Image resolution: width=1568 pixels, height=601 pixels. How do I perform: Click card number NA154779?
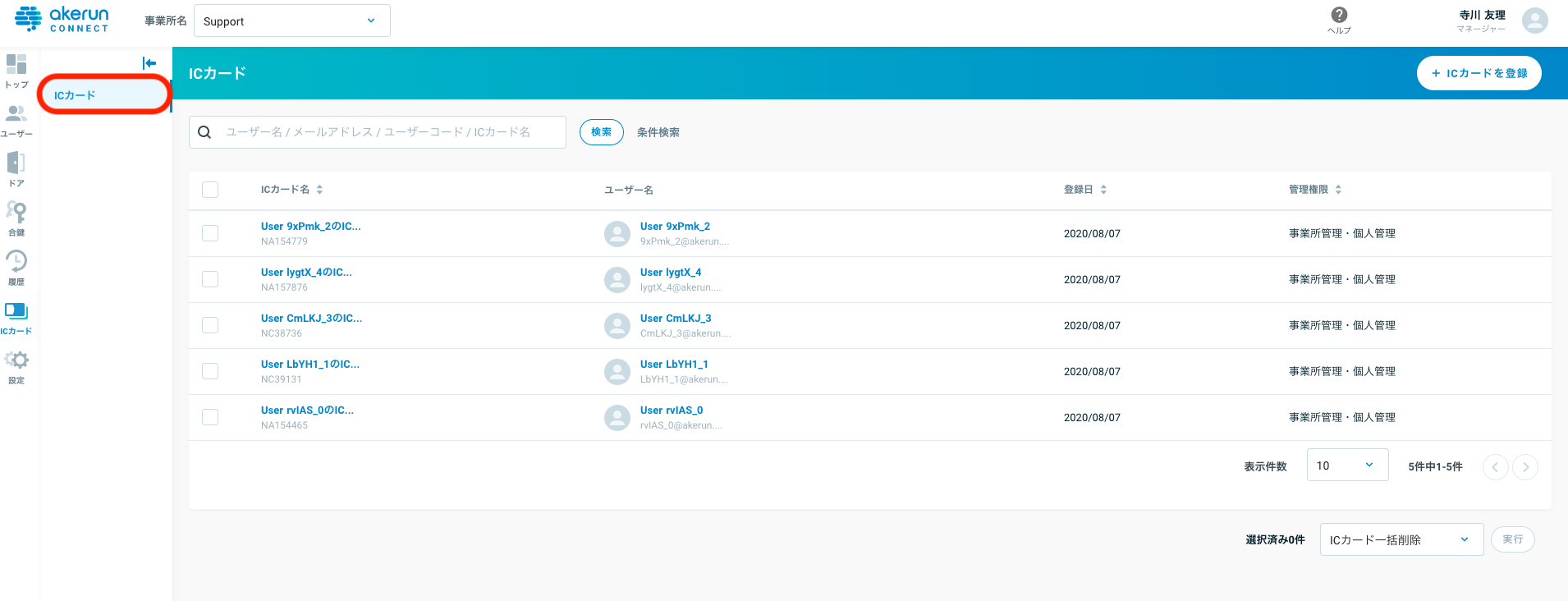click(x=284, y=241)
